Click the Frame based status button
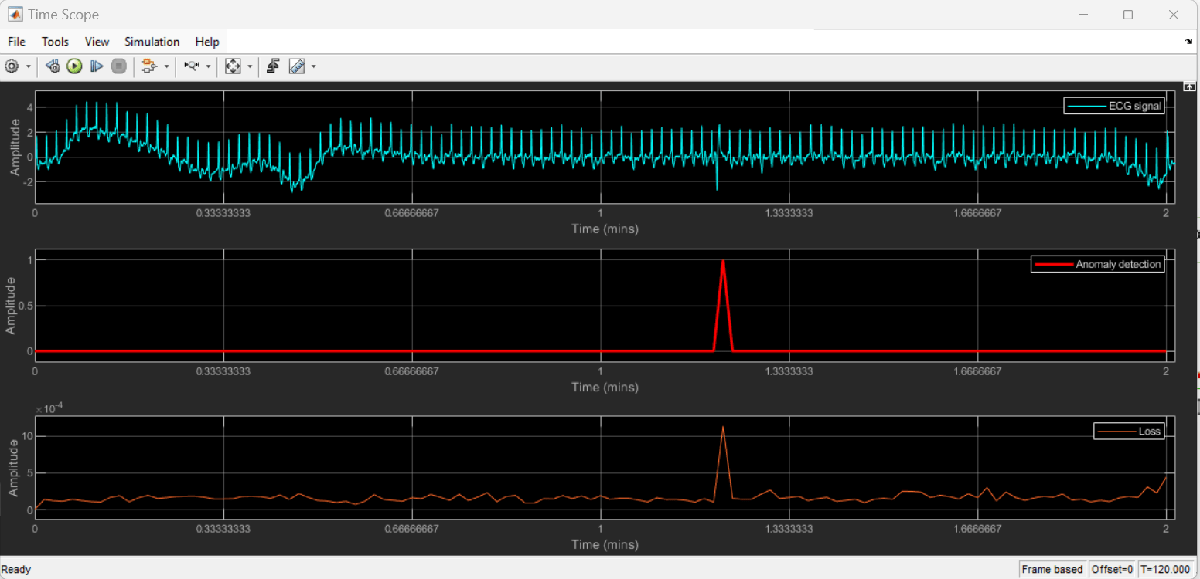 (x=1052, y=568)
